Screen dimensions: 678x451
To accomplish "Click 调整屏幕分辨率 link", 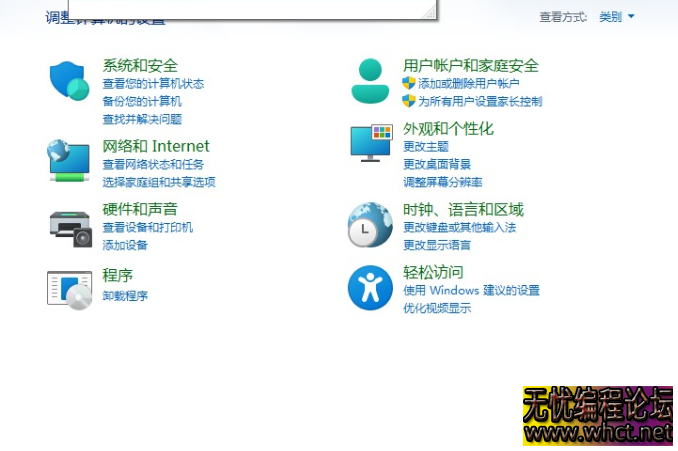I will point(443,182).
